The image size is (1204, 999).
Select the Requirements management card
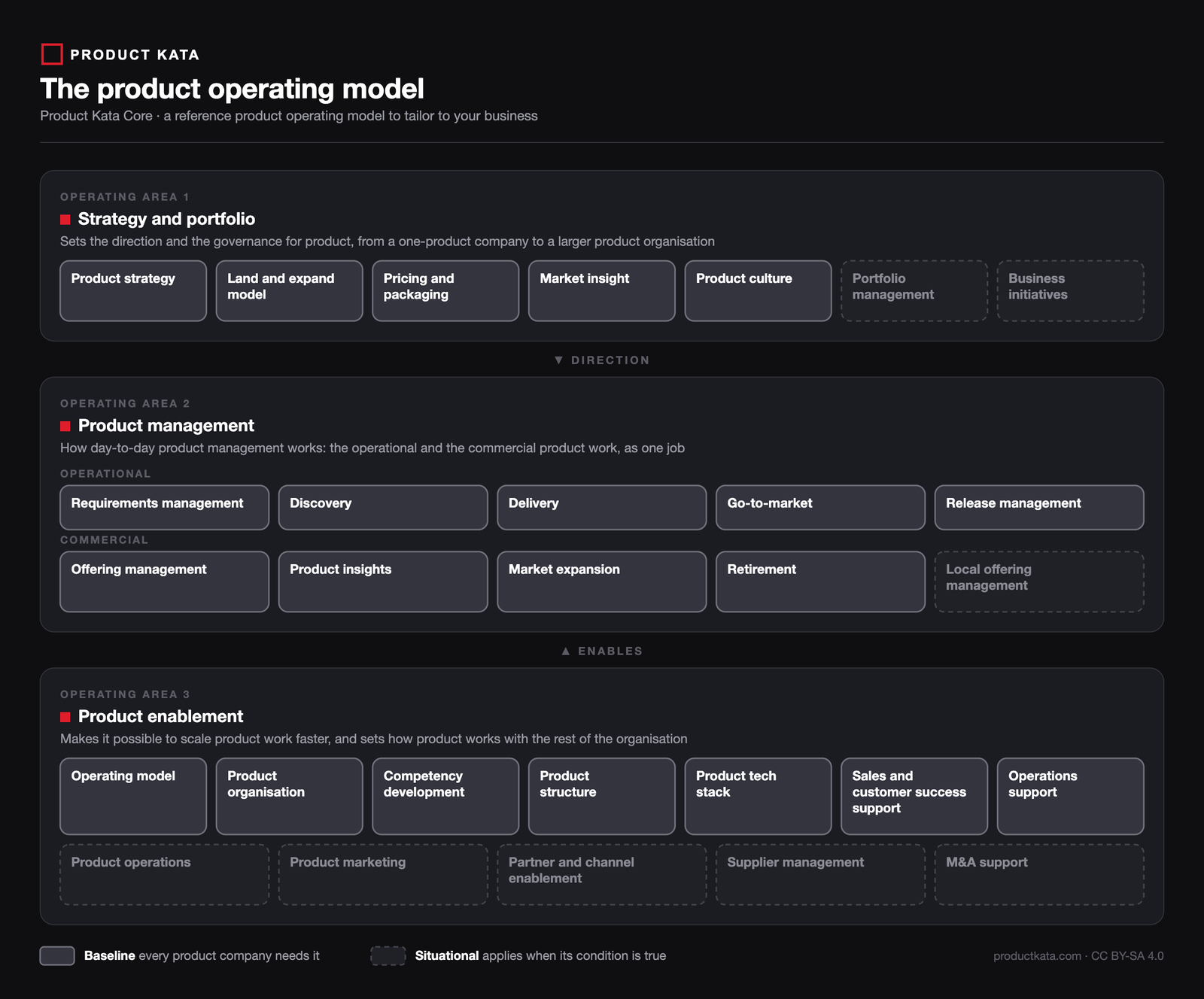[x=165, y=508]
